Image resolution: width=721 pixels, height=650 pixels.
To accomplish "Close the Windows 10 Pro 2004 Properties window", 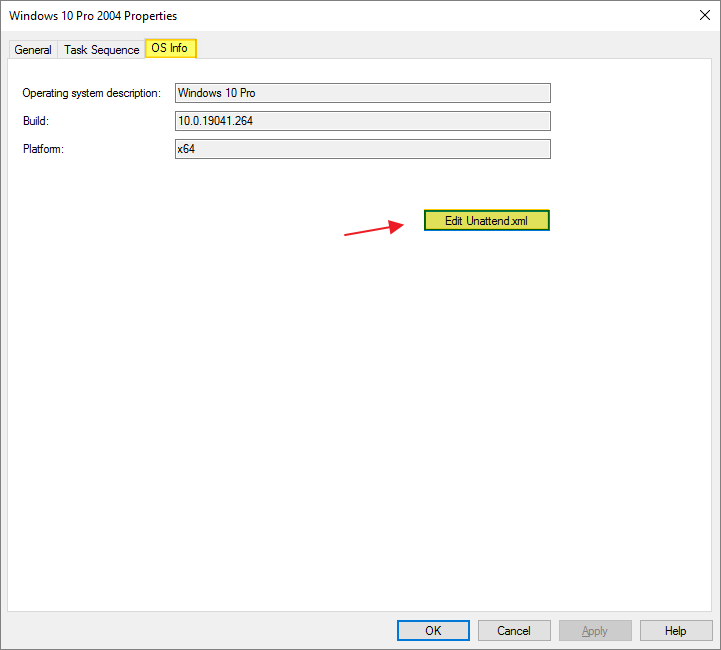I will pos(697,16).
